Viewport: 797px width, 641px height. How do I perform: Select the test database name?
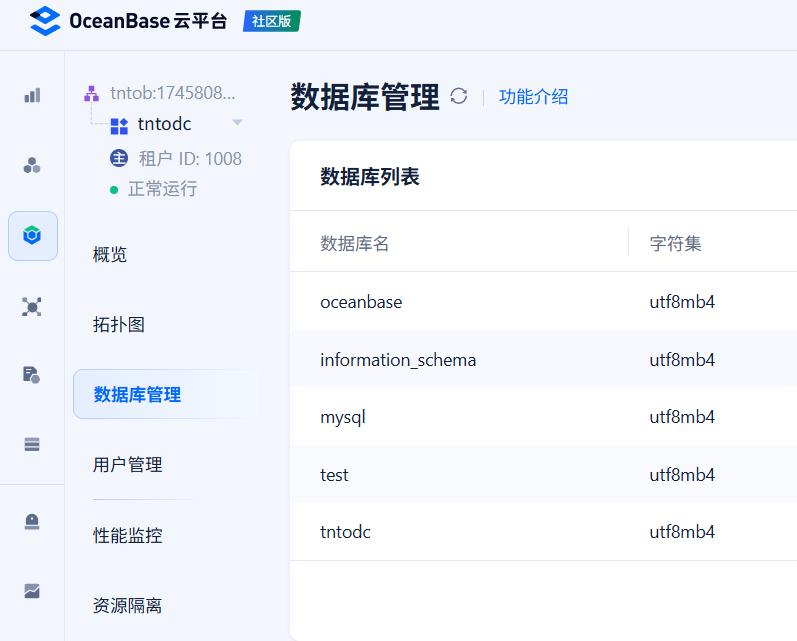pyautogui.click(x=334, y=475)
